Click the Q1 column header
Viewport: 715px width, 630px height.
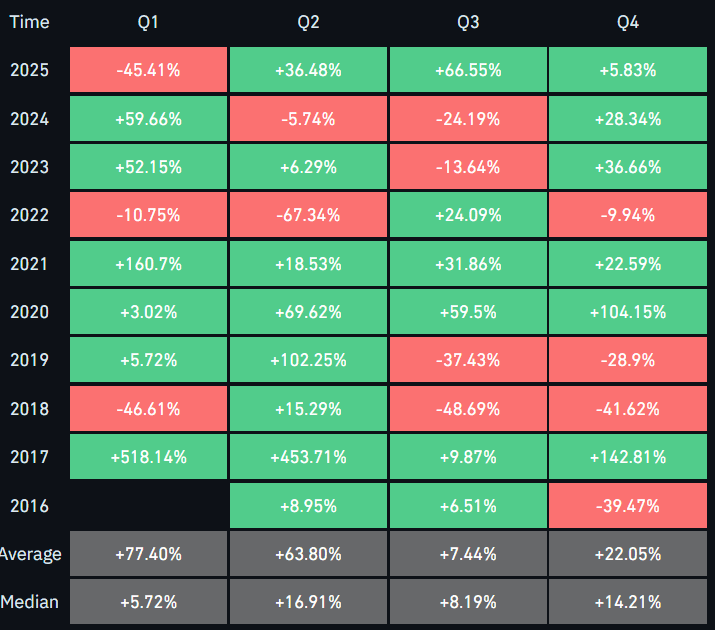click(x=149, y=22)
